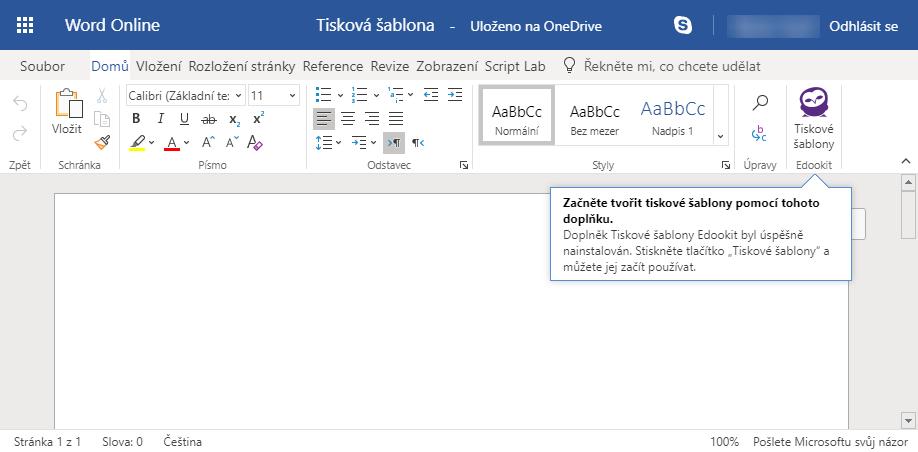Click the Replace icon in Úpravy
918x452 pixels.
[x=759, y=133]
